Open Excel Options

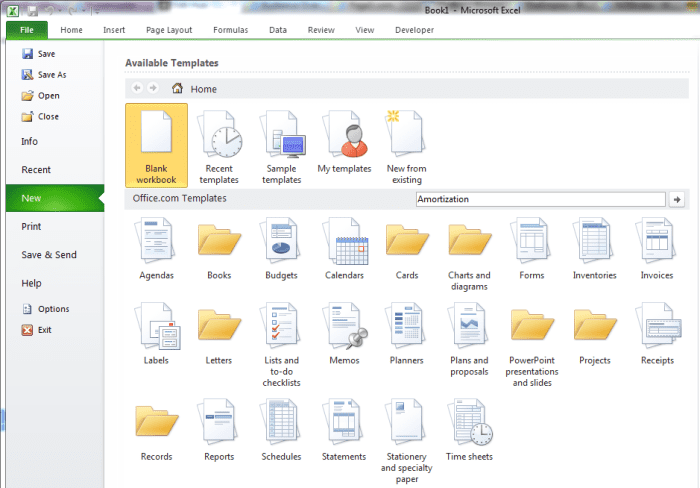click(46, 309)
